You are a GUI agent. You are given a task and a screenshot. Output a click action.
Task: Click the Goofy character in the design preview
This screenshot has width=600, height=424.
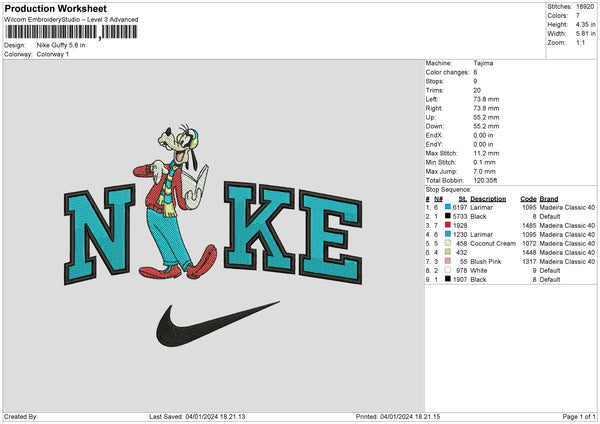click(176, 201)
